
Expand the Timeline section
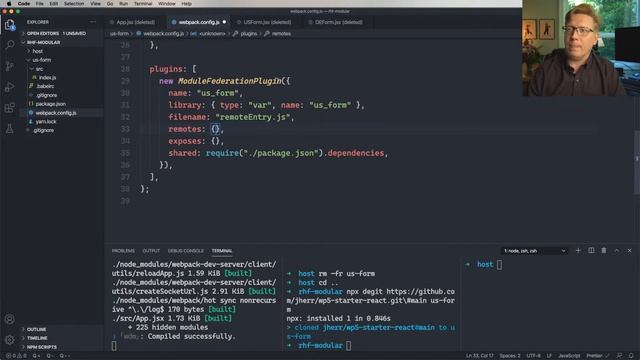(37, 338)
